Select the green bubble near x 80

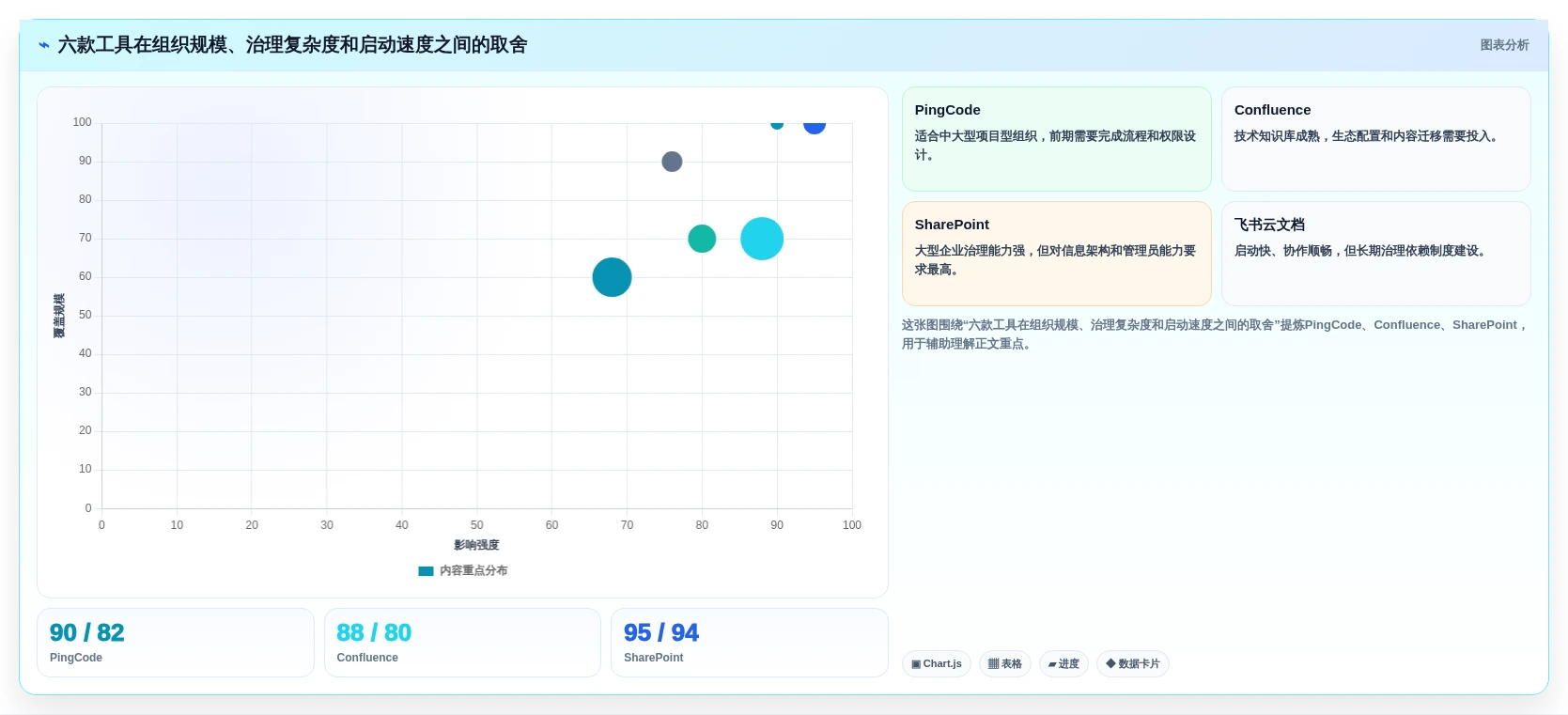click(x=702, y=239)
